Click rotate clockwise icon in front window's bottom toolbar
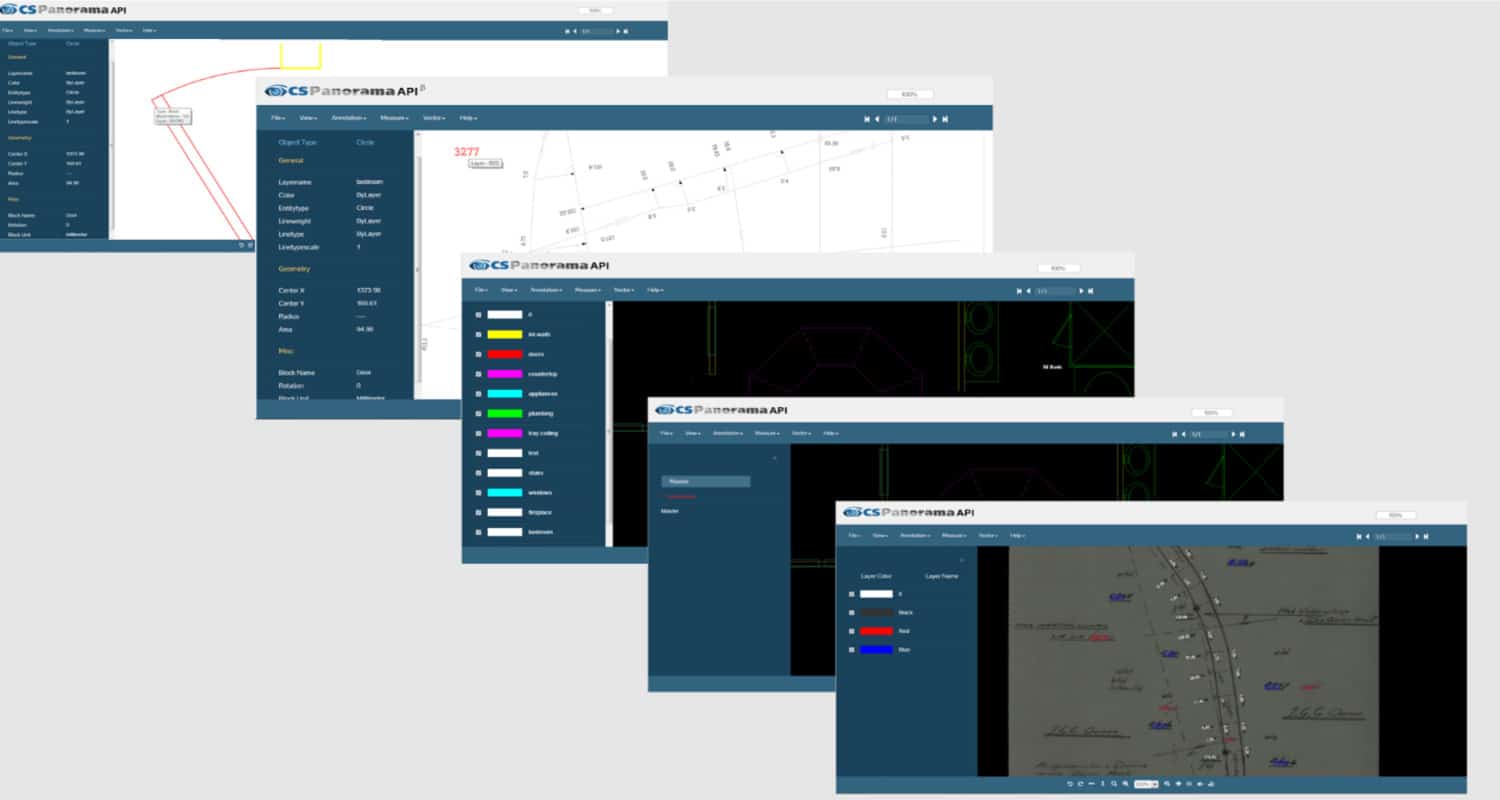This screenshot has height=800, width=1500. click(1080, 784)
